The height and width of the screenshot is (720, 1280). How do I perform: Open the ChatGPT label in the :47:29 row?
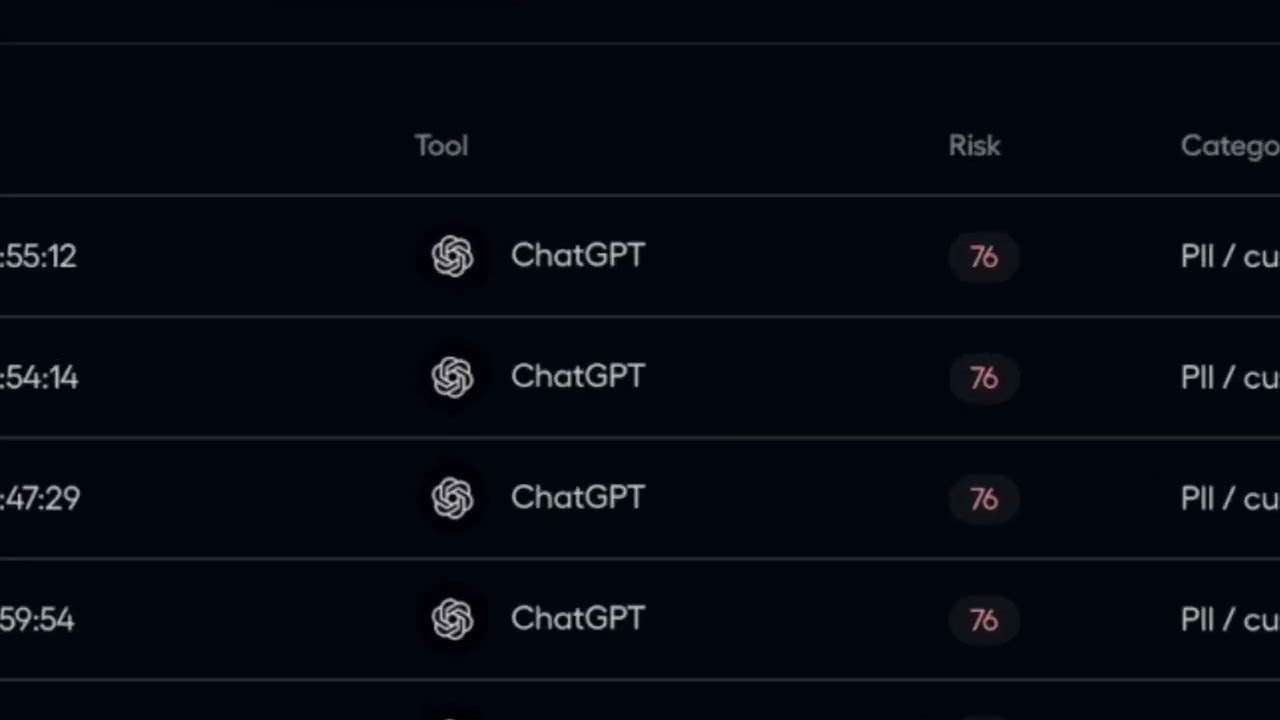coord(578,498)
